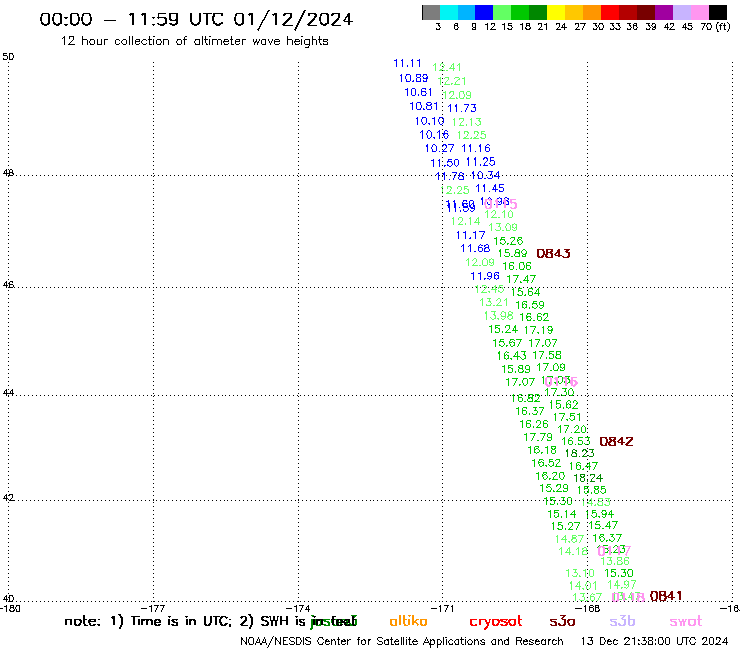Click the black swatch ending the scale
The image size is (740, 650).
[718, 12]
